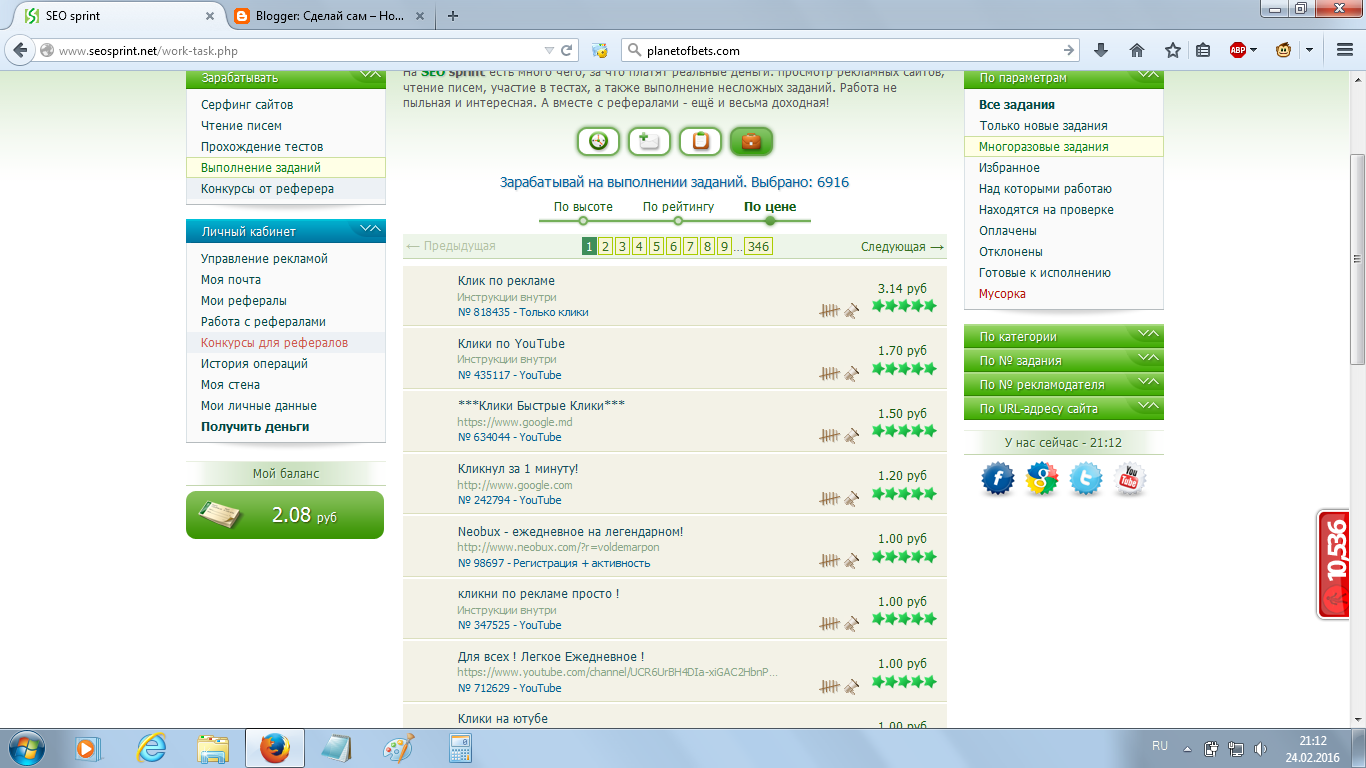The width and height of the screenshot is (1366, 768).
Task: Click the search go arrow in search box
Action: (x=1069, y=50)
